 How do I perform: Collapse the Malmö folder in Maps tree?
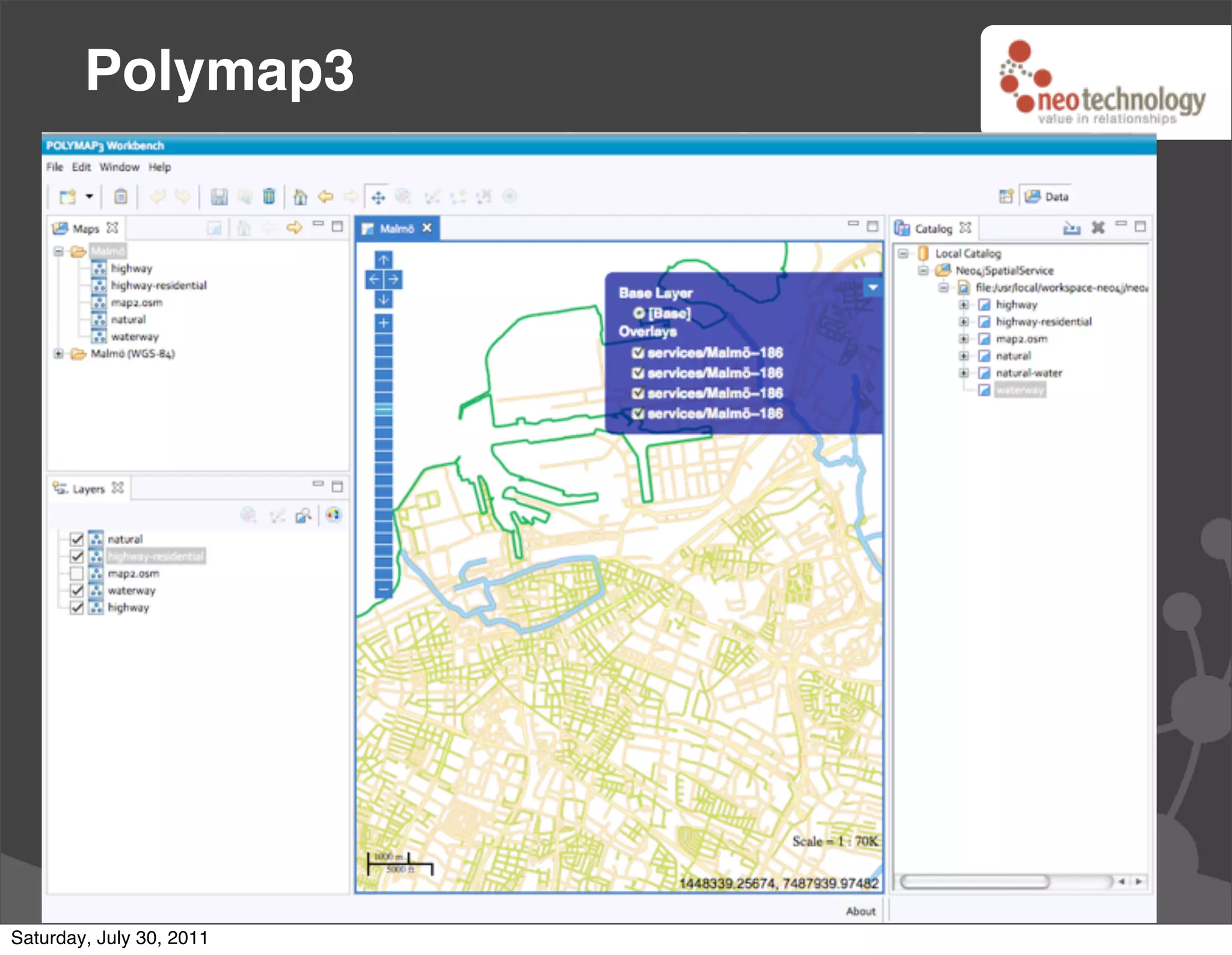point(58,251)
